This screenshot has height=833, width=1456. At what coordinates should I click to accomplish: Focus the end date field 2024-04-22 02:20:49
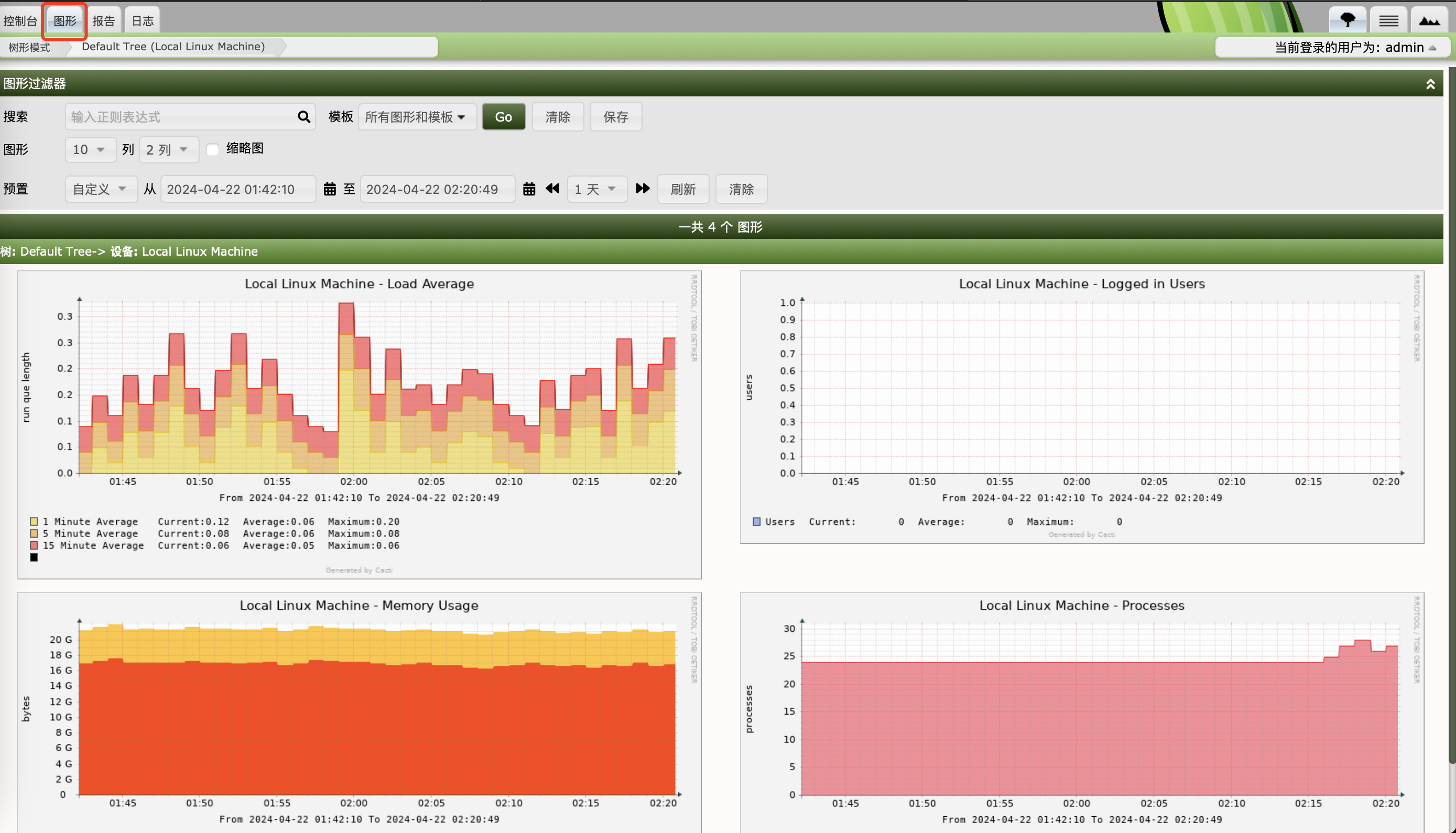coord(437,189)
